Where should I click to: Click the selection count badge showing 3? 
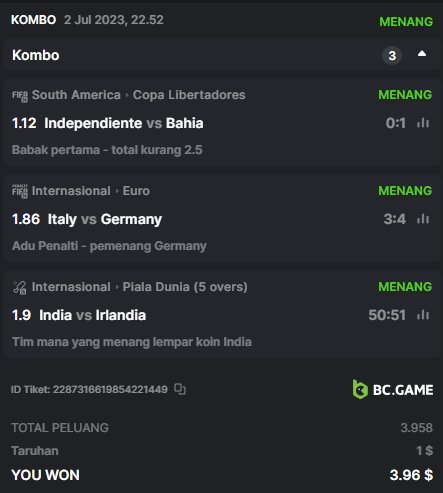(x=392, y=55)
